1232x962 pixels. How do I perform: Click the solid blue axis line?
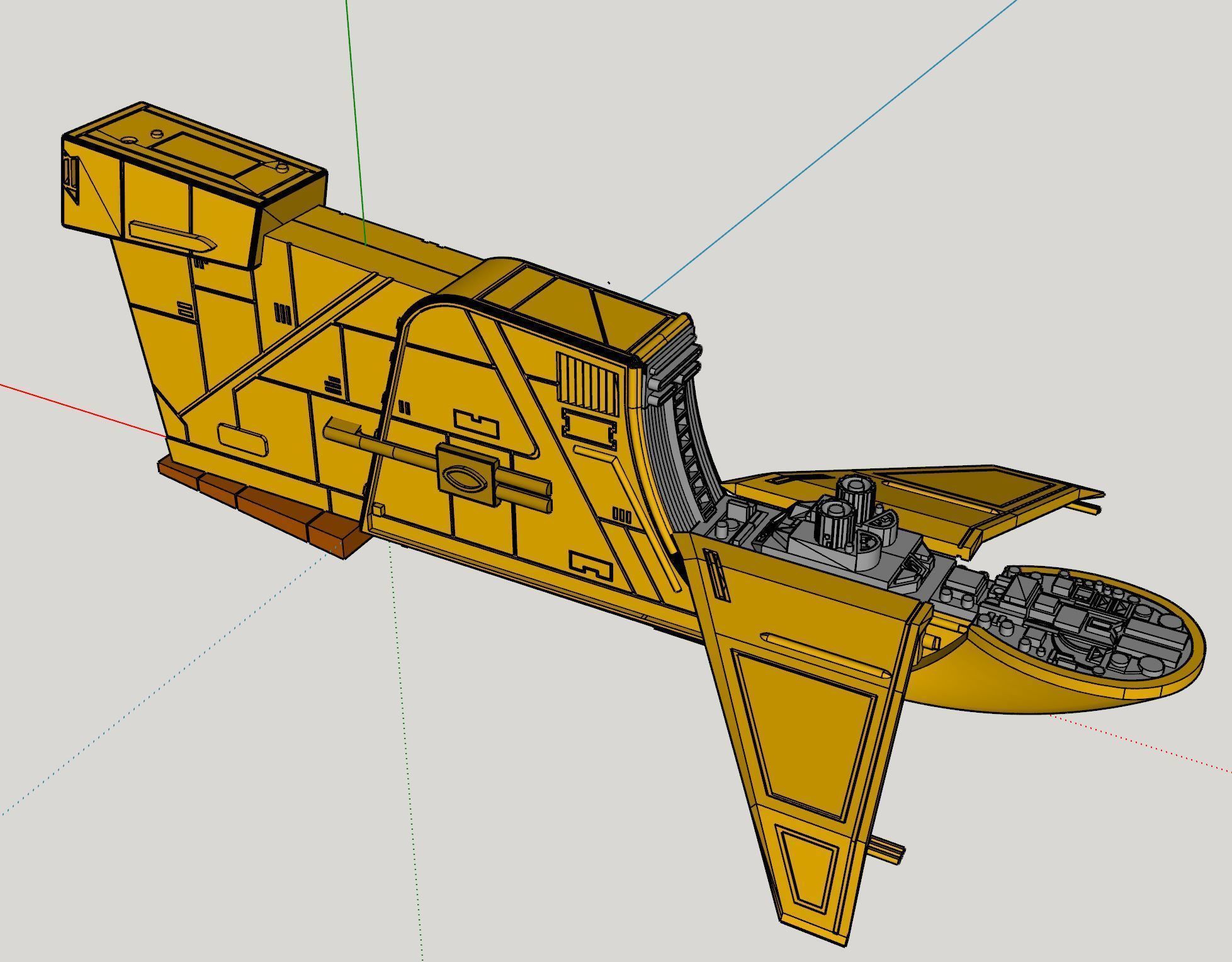point(830,150)
